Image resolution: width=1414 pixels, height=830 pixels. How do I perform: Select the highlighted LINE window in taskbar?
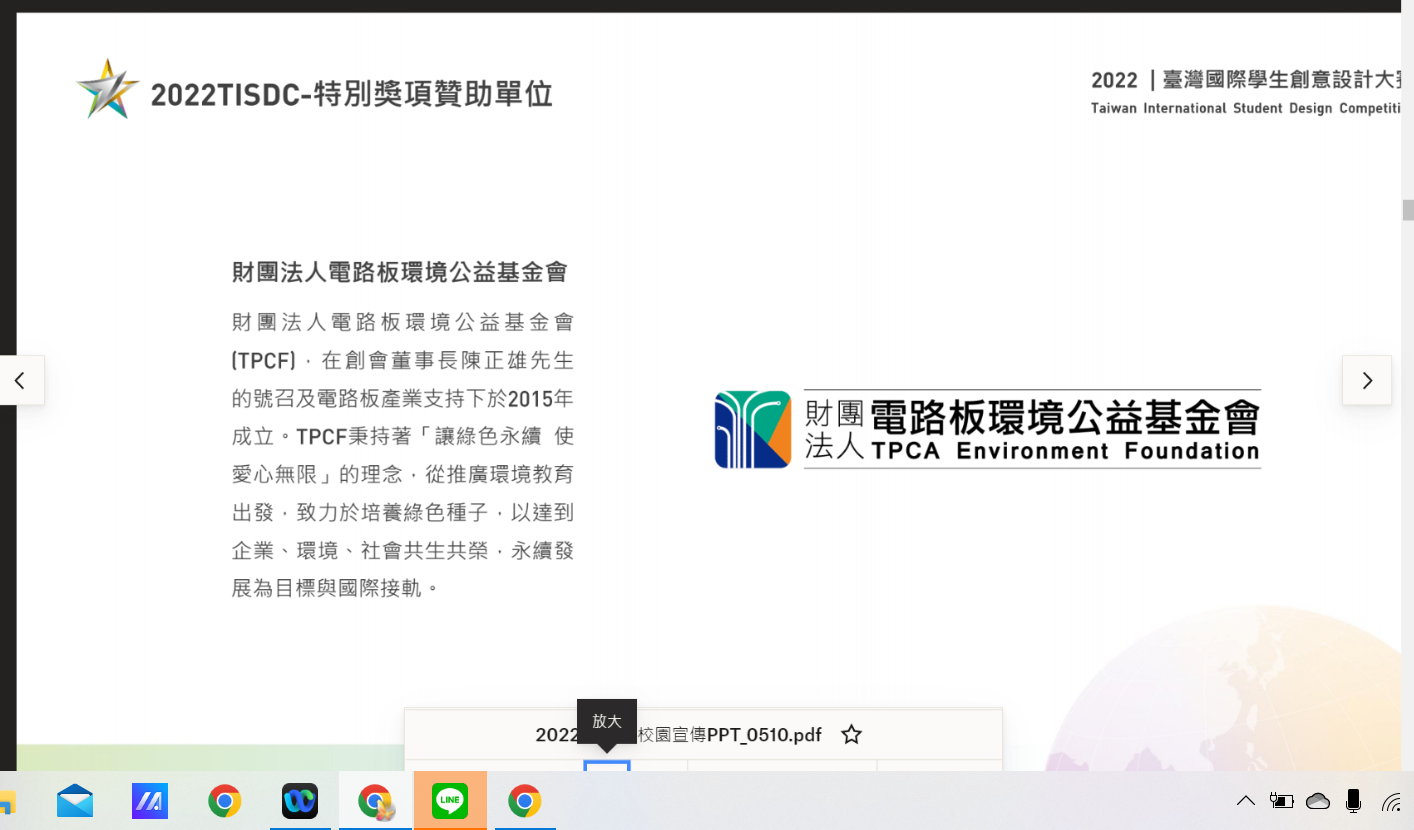point(450,800)
